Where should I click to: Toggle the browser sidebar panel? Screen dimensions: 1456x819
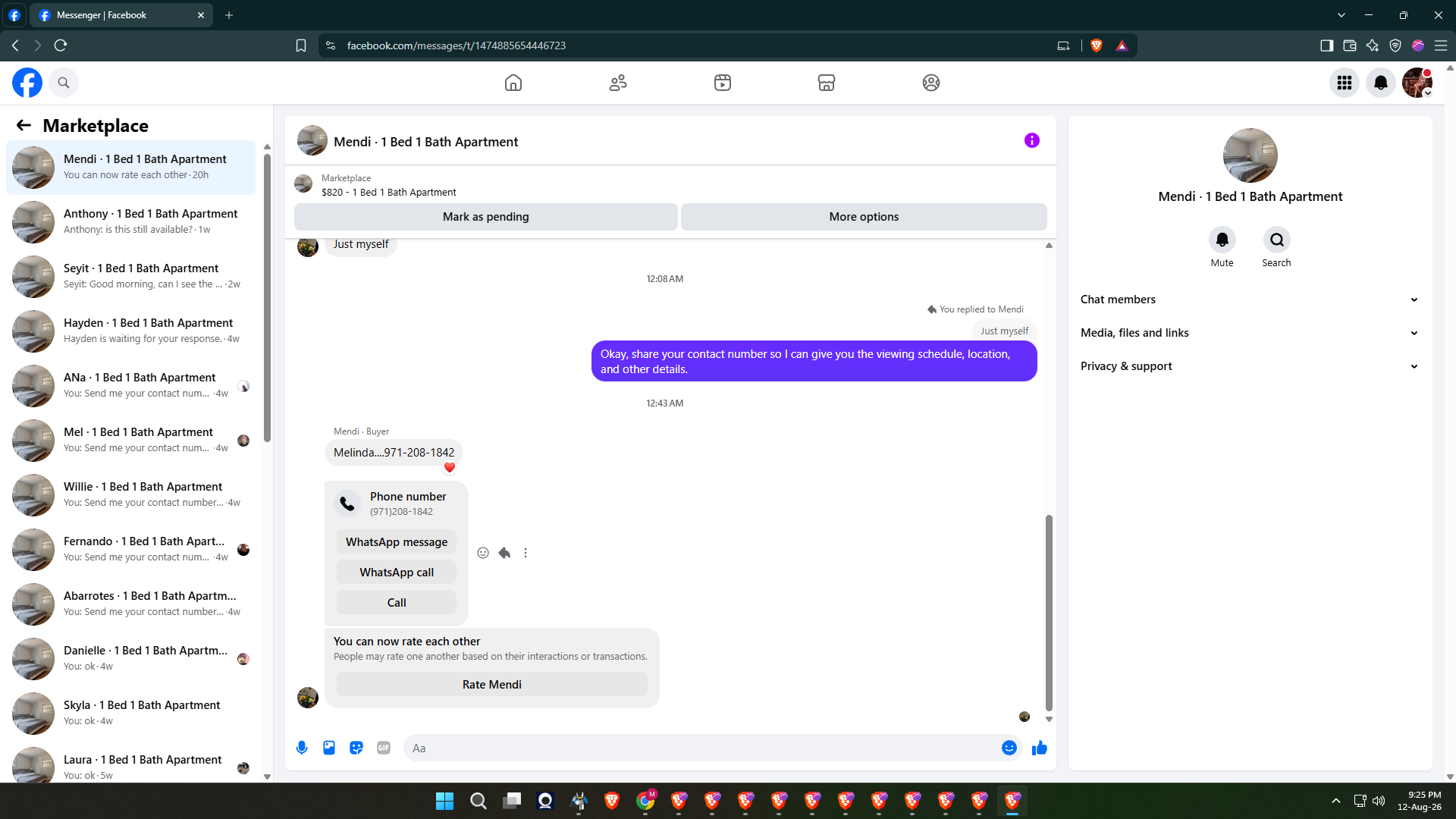pyautogui.click(x=1327, y=45)
